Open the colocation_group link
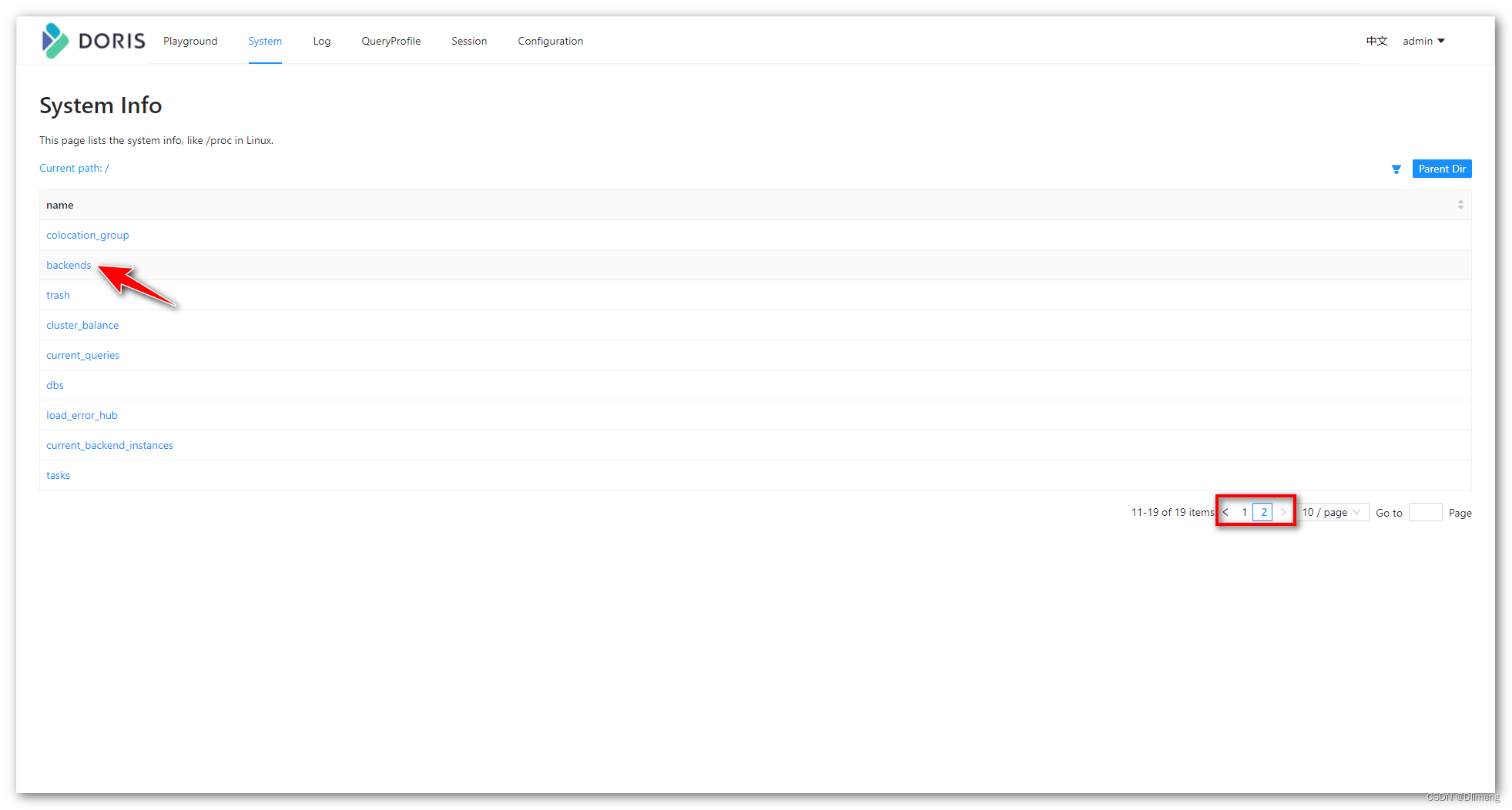This screenshot has height=810, width=1512. (88, 236)
